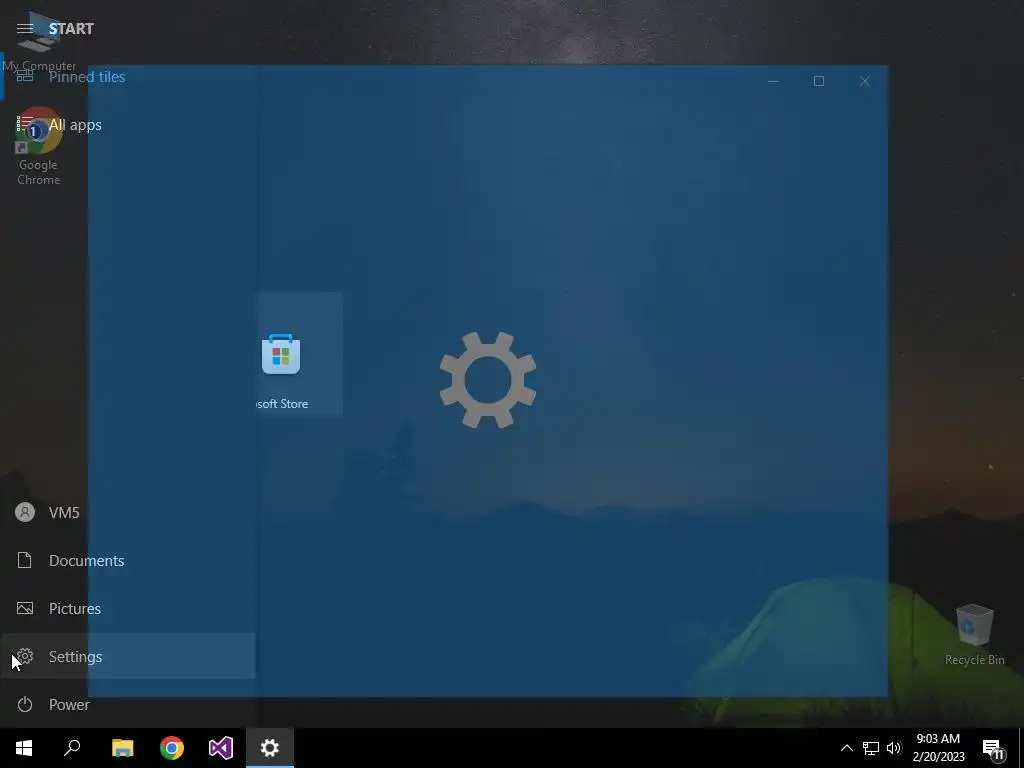This screenshot has width=1024, height=768.
Task: Select All apps in Start menu
Action: tap(128, 125)
